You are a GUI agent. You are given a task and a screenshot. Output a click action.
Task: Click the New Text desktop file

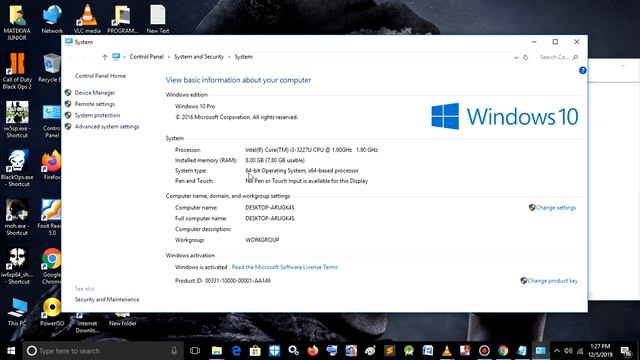pos(158,19)
